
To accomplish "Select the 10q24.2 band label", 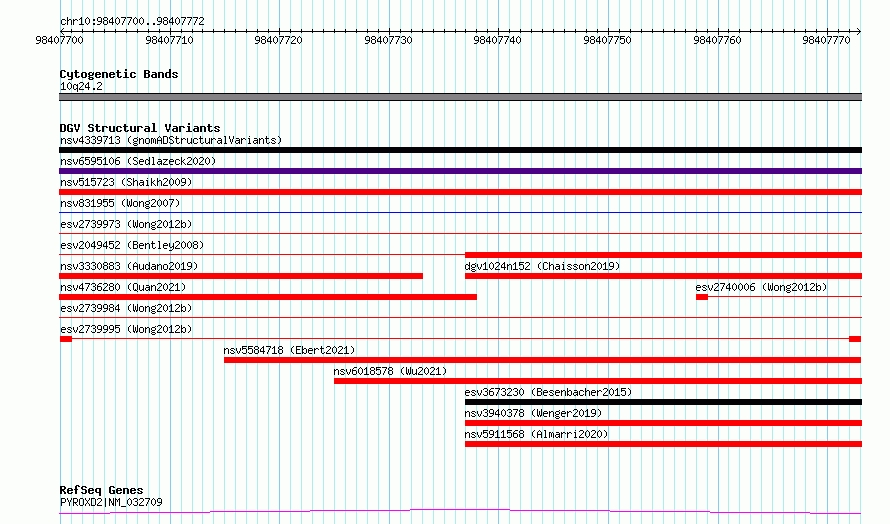I will click(x=81, y=86).
